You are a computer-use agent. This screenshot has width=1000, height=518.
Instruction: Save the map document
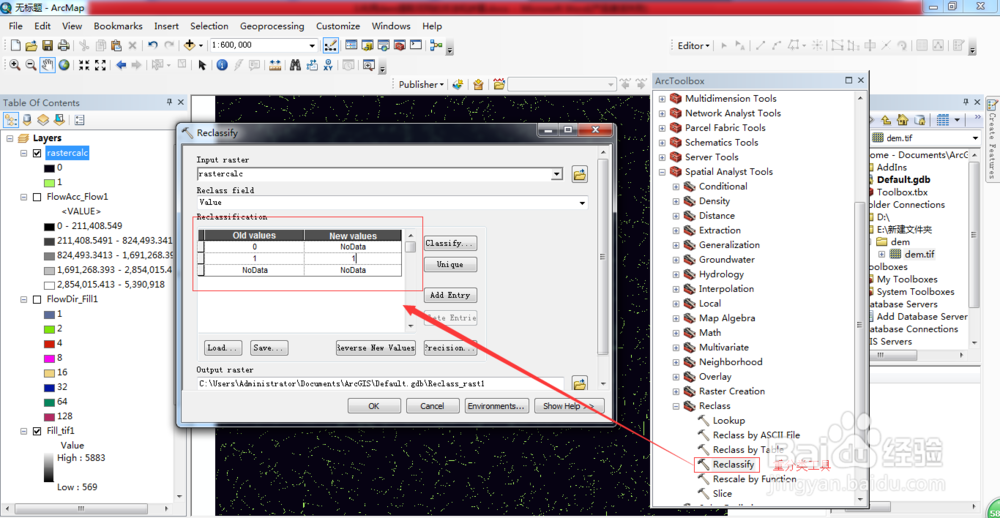point(47,45)
